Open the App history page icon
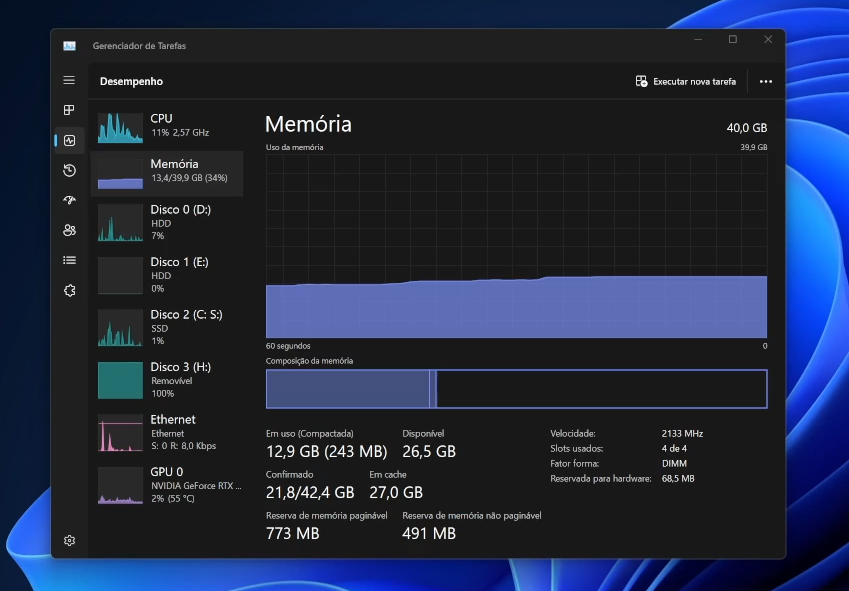Screen dimensions: 849x591 tap(69, 171)
